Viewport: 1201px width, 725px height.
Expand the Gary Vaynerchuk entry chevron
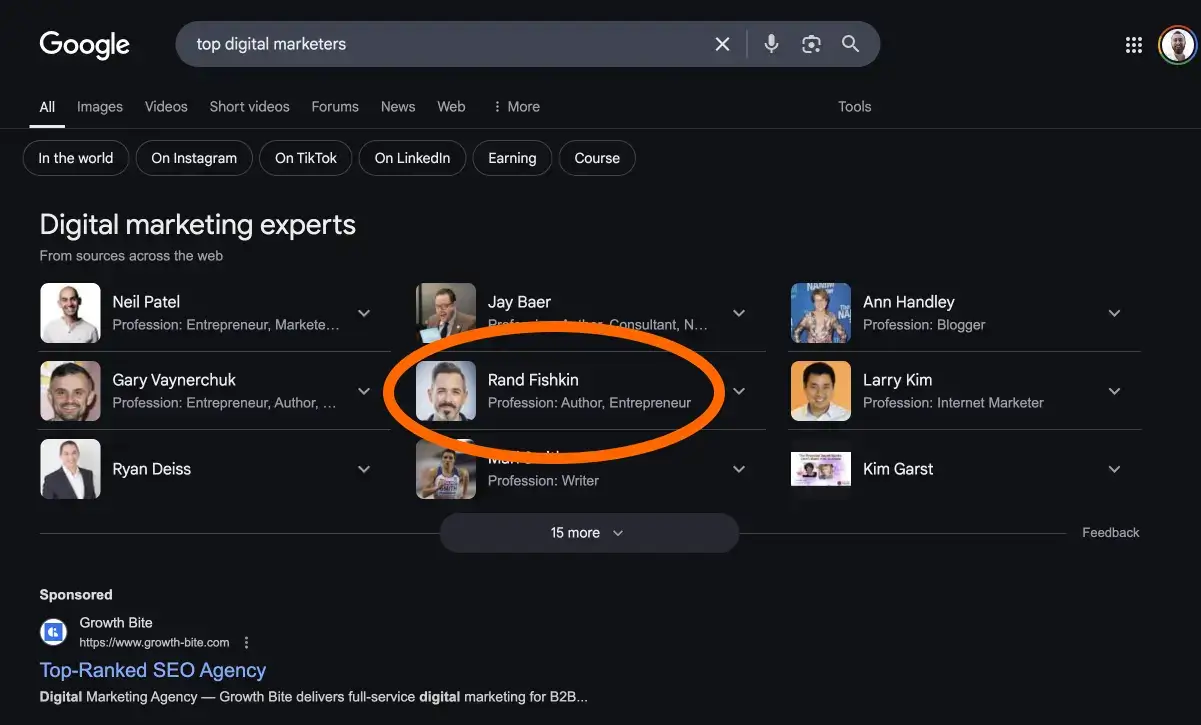tap(364, 391)
